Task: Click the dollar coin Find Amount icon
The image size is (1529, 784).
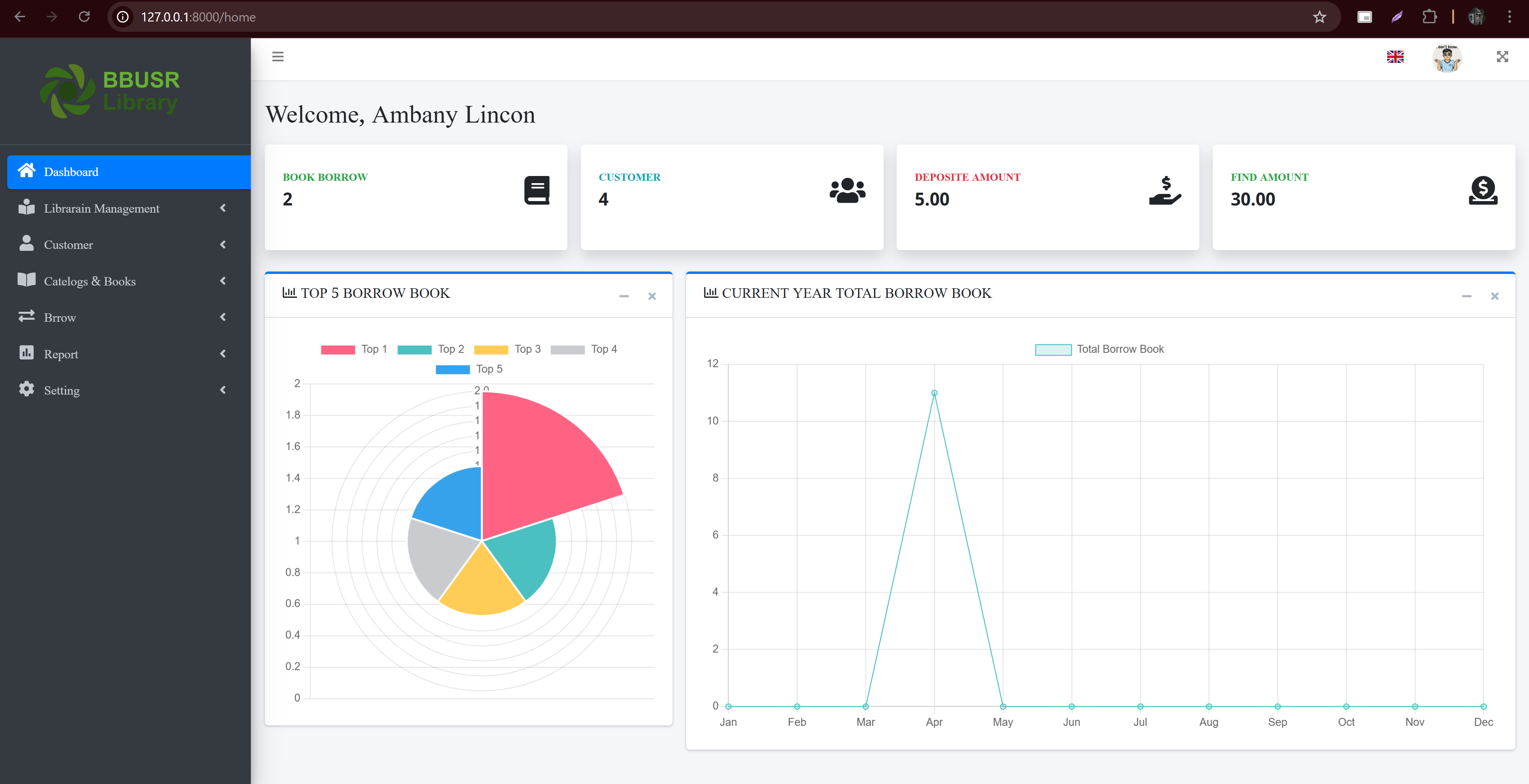Action: coord(1483,190)
